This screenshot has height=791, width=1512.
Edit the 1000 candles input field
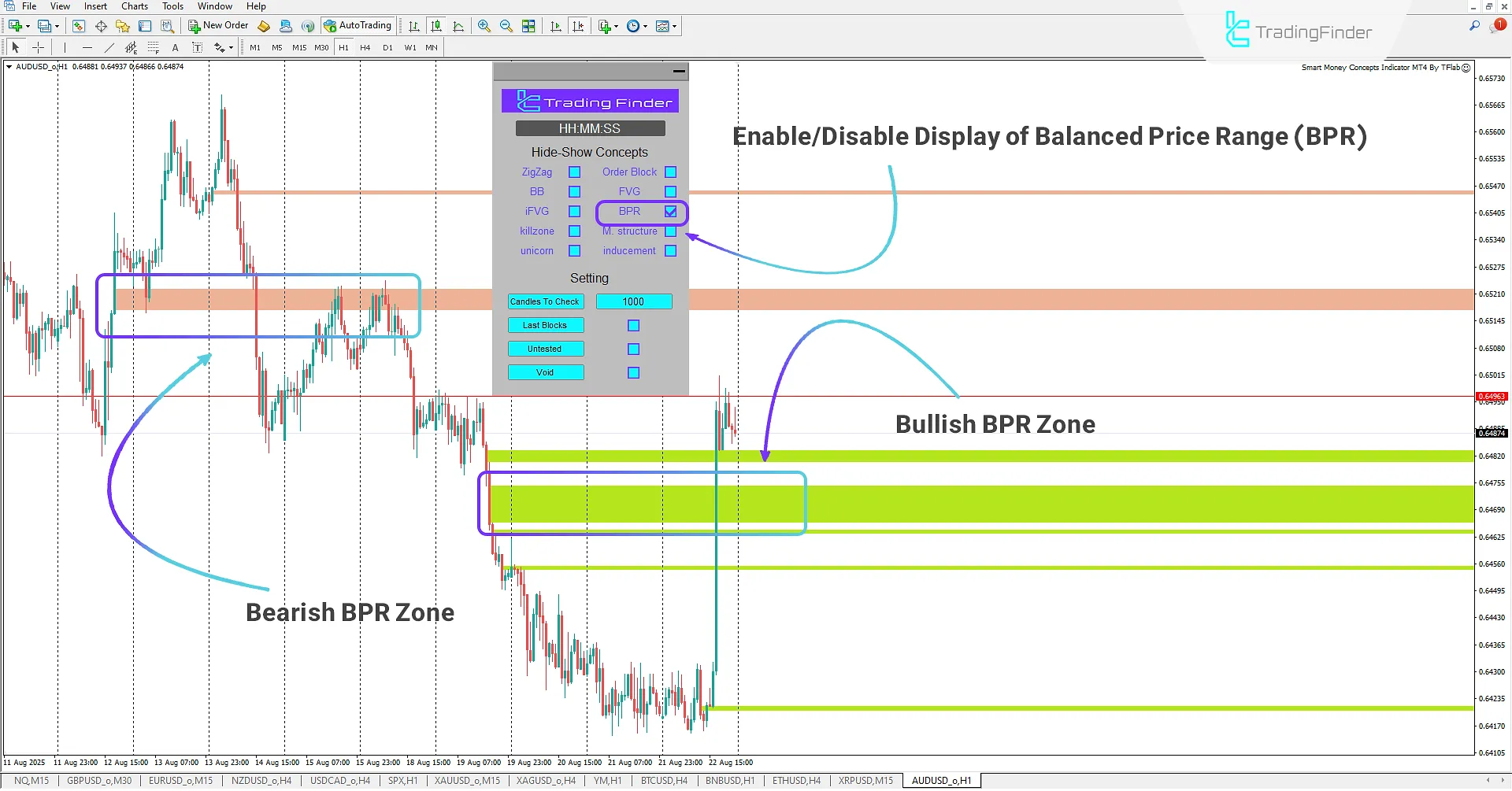tap(634, 301)
